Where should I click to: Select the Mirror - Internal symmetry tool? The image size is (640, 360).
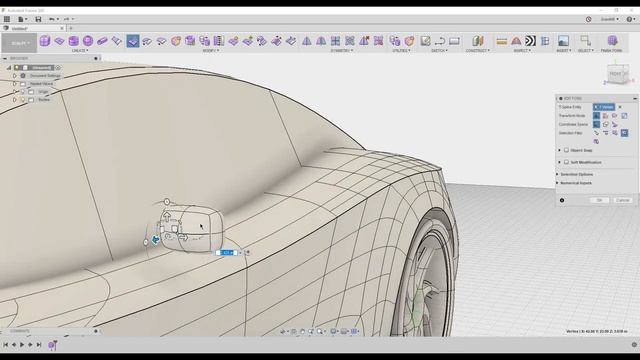(x=307, y=41)
